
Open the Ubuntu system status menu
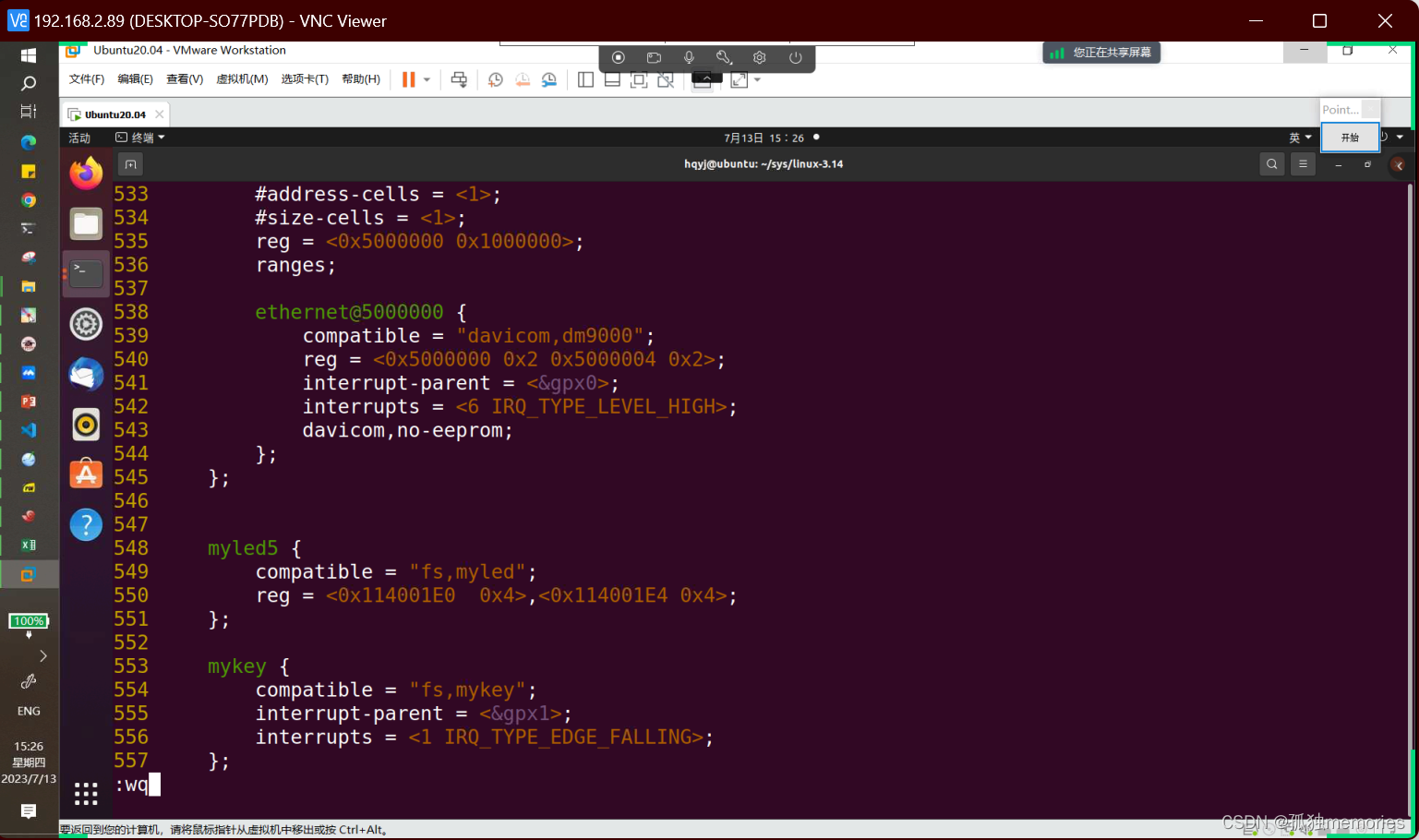[1393, 137]
